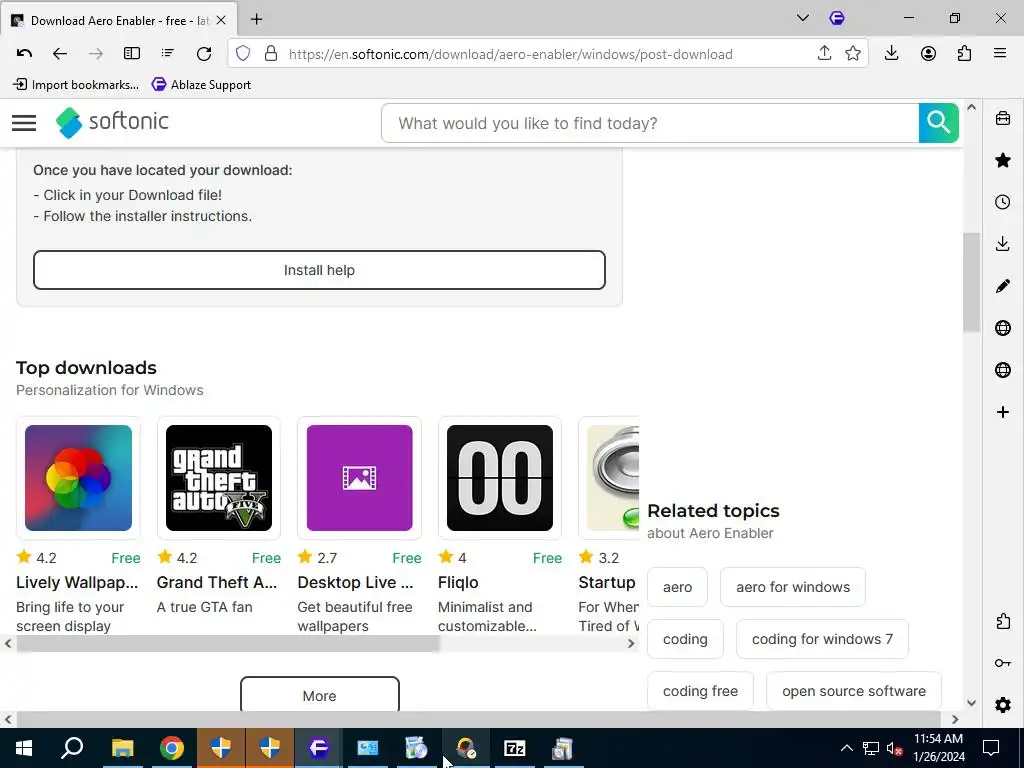Open the sidebar add-ons puzzle icon
This screenshot has height=768, width=1024.
(x=1002, y=621)
